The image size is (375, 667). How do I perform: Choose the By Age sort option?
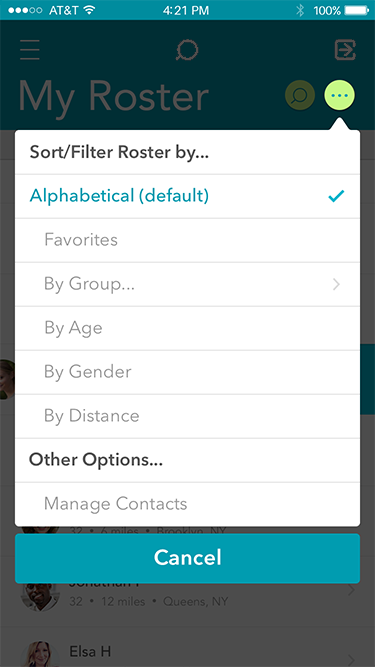[x=188, y=328]
